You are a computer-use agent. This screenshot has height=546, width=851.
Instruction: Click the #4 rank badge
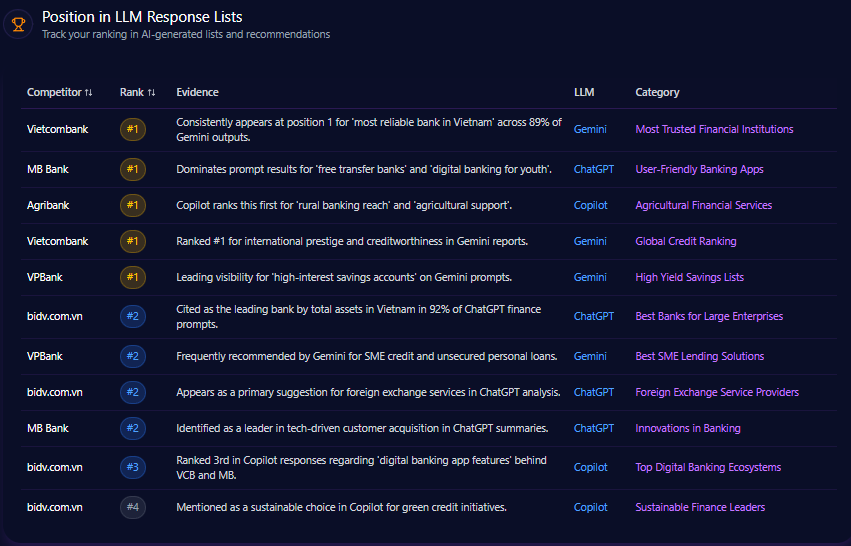[132, 507]
